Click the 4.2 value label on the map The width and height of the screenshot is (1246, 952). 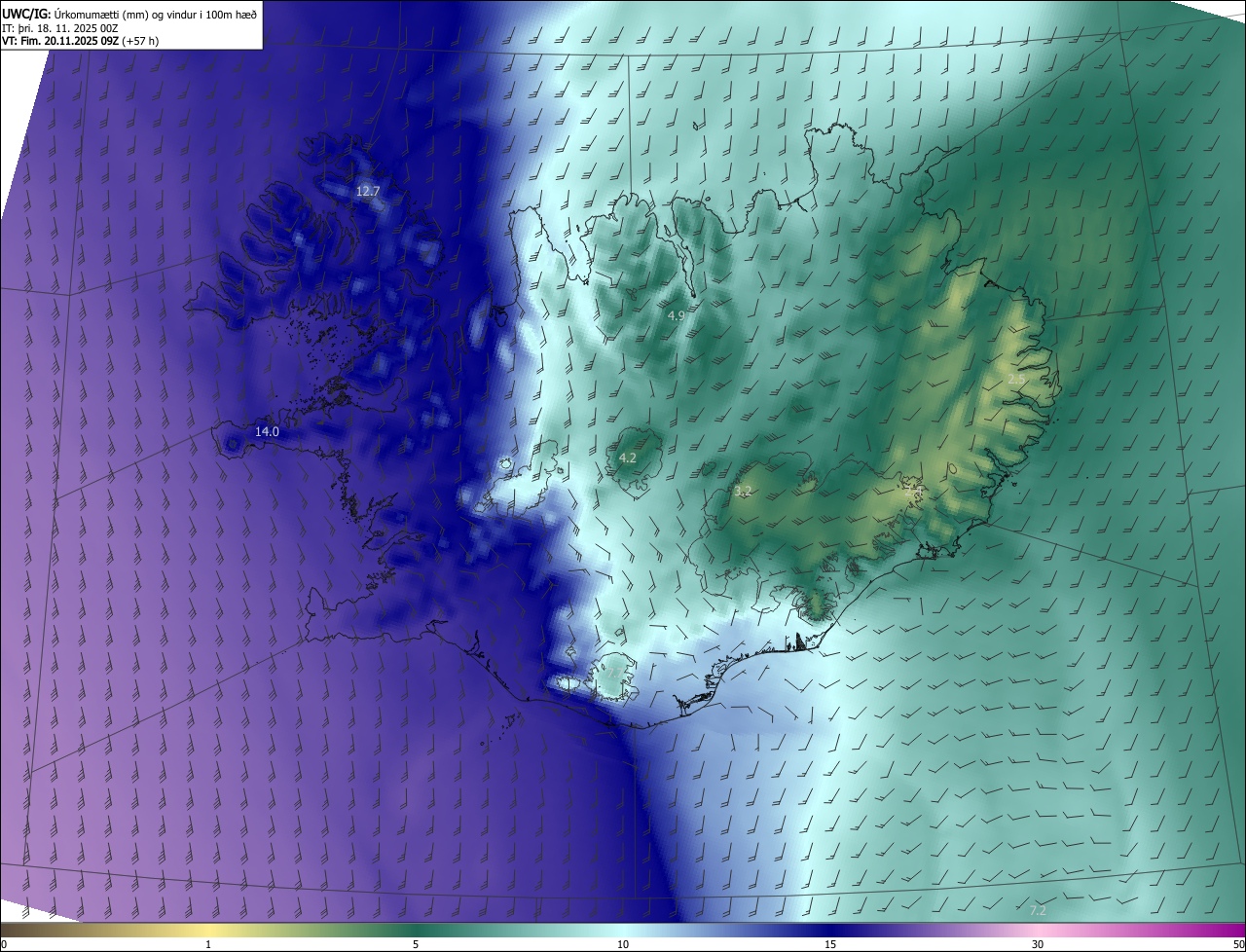click(x=628, y=458)
